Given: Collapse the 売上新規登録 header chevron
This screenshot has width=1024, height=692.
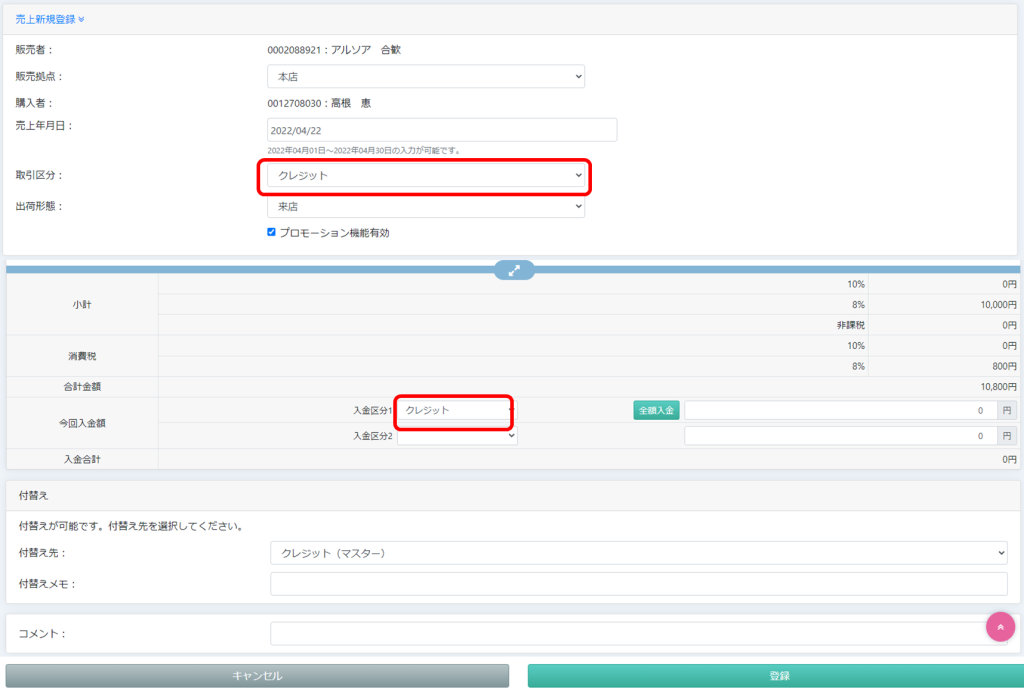Looking at the screenshot, I should click(x=82, y=19).
